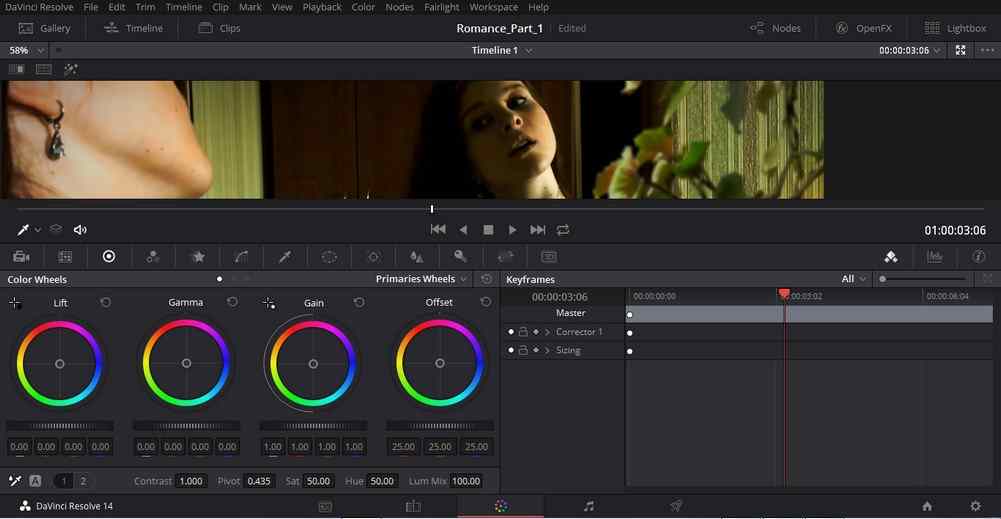This screenshot has height=519, width=1001.
Task: Open the Timeline 1 selector dropdown
Action: (x=502, y=50)
